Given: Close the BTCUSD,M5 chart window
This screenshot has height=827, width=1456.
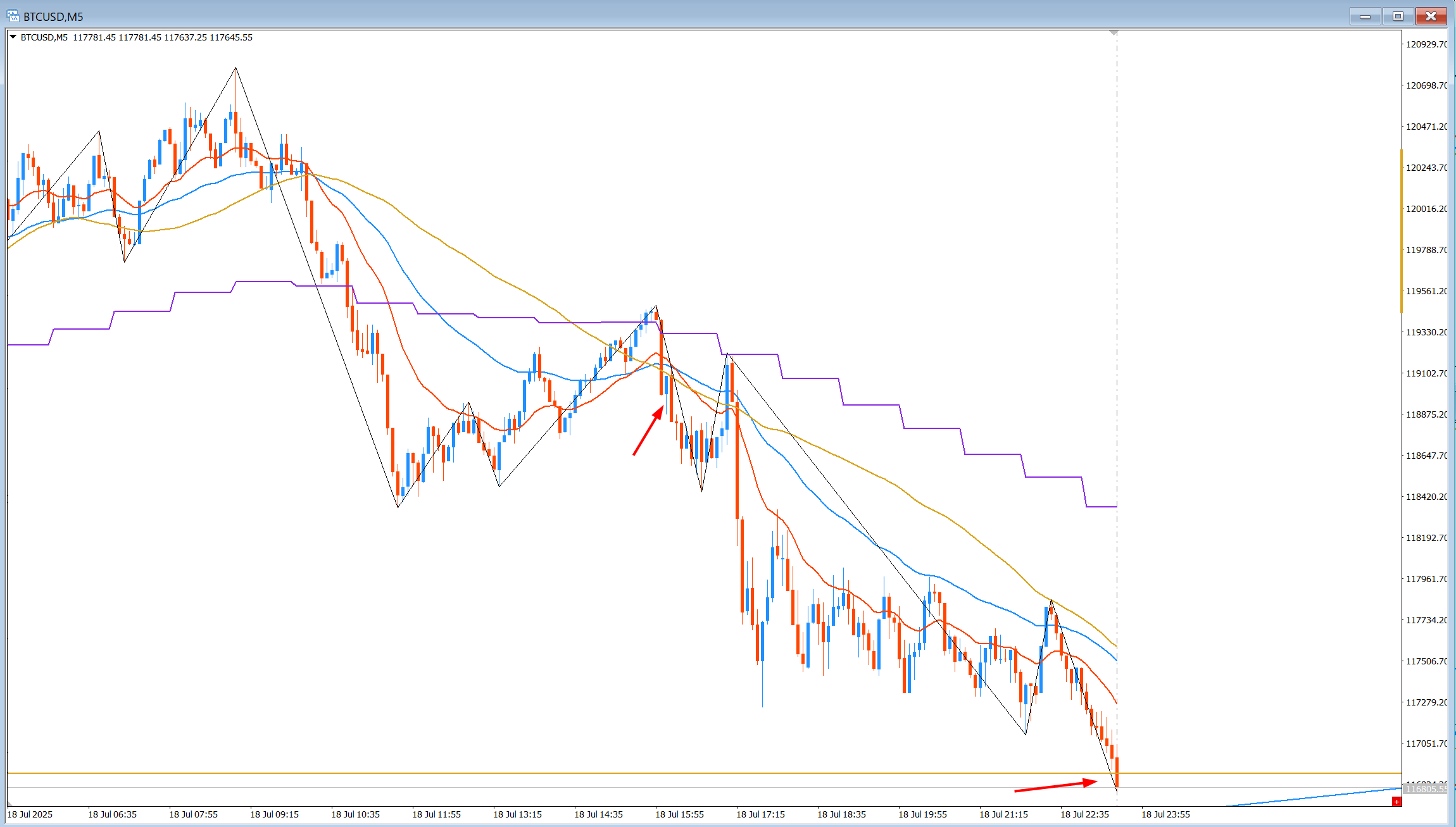Looking at the screenshot, I should point(1431,16).
